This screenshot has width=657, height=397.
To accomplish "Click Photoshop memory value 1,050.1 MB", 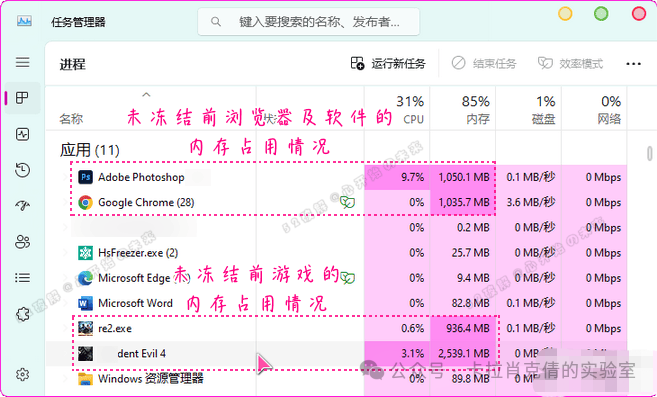I will click(x=464, y=177).
